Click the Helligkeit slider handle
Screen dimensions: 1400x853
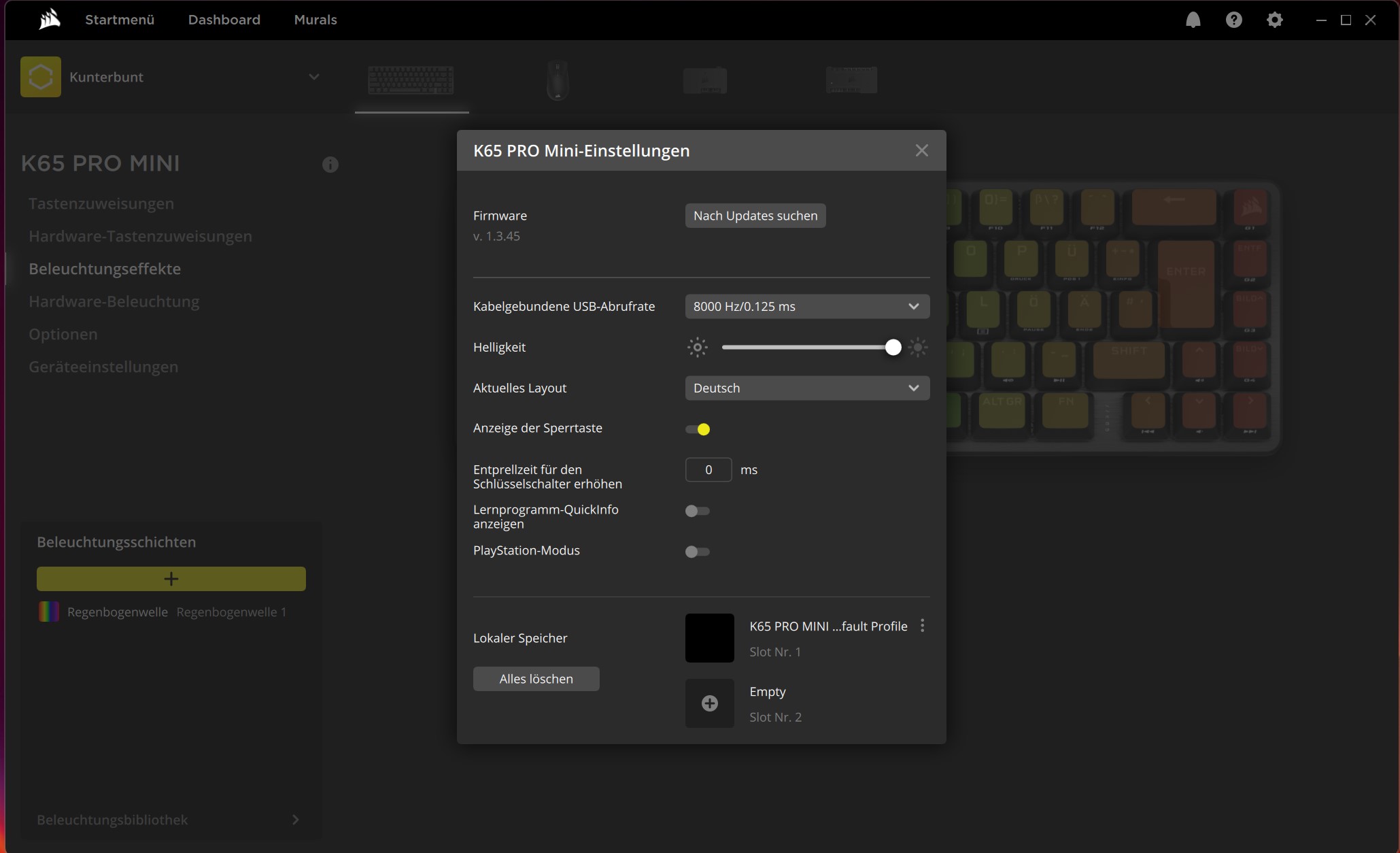coord(893,348)
